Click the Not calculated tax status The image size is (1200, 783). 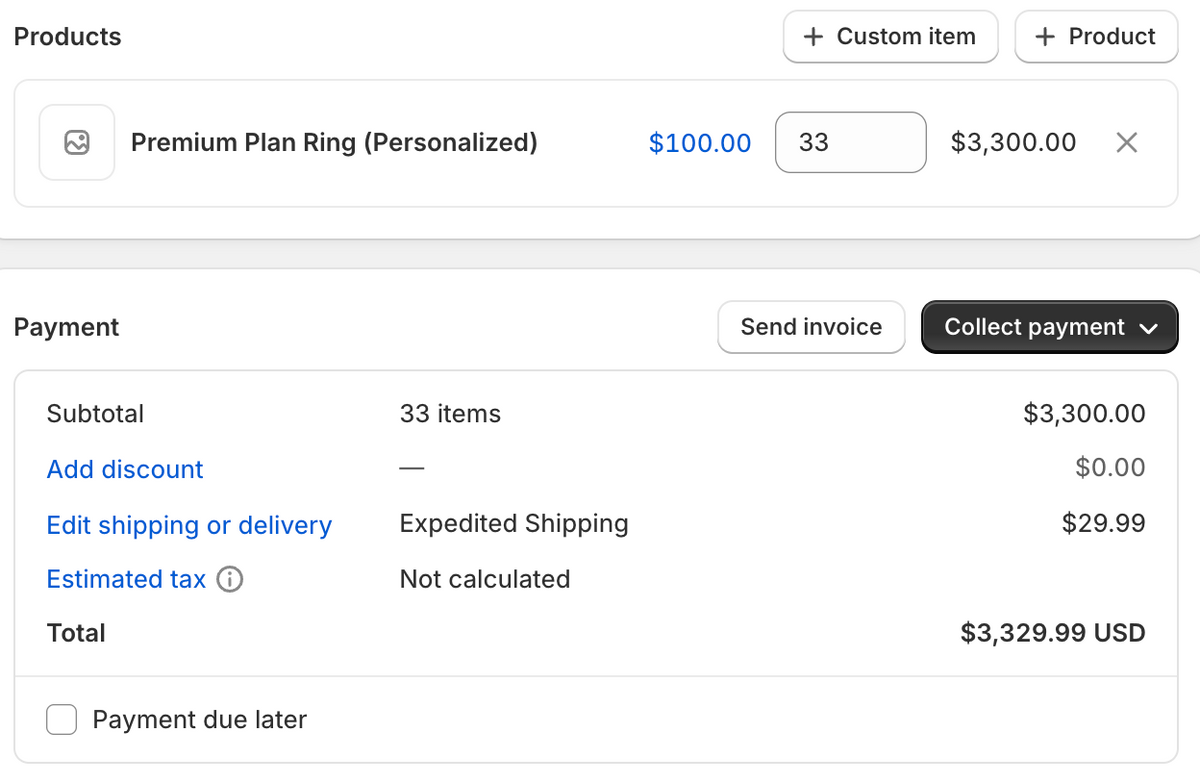pyautogui.click(x=485, y=579)
